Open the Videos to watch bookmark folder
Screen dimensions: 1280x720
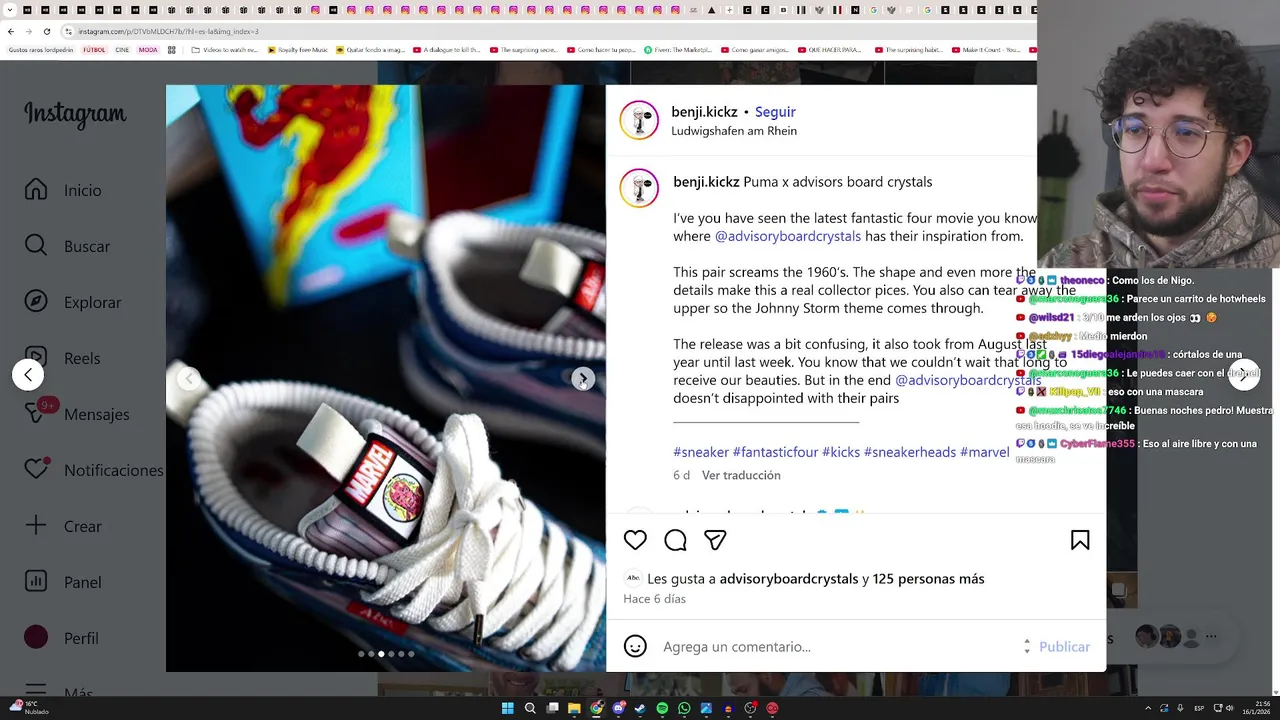click(224, 50)
